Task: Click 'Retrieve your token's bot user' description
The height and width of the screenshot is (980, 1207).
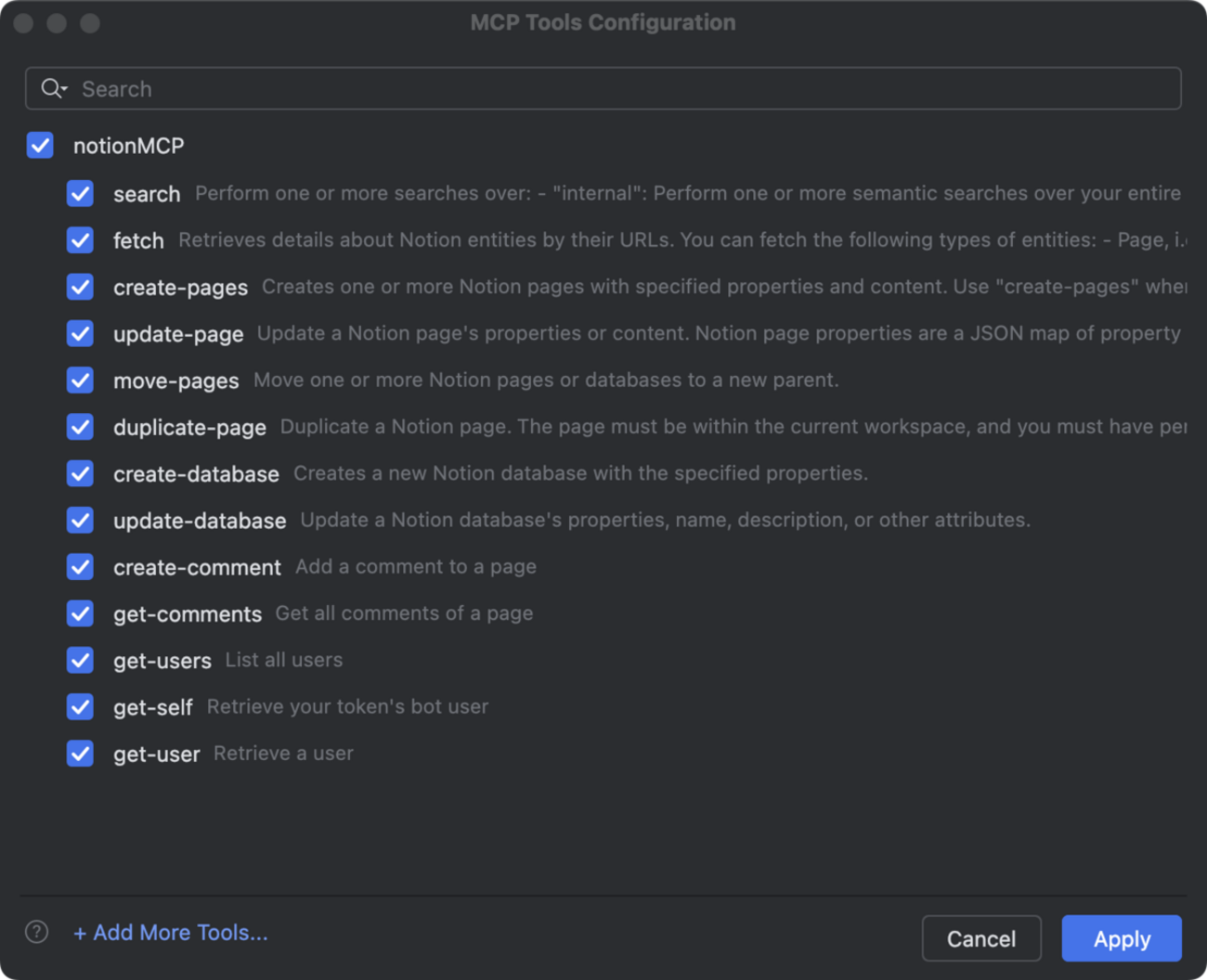Action: [347, 706]
